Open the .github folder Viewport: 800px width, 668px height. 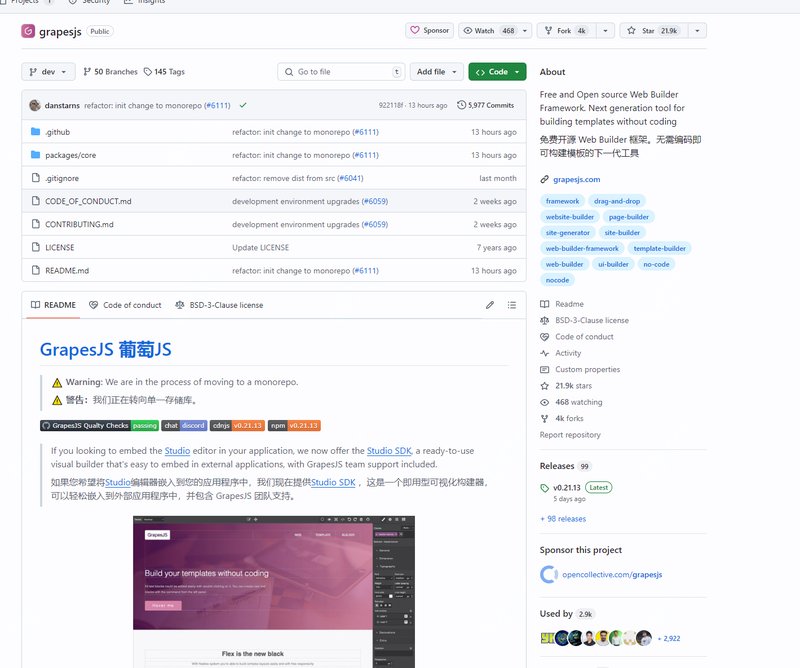pos(57,132)
